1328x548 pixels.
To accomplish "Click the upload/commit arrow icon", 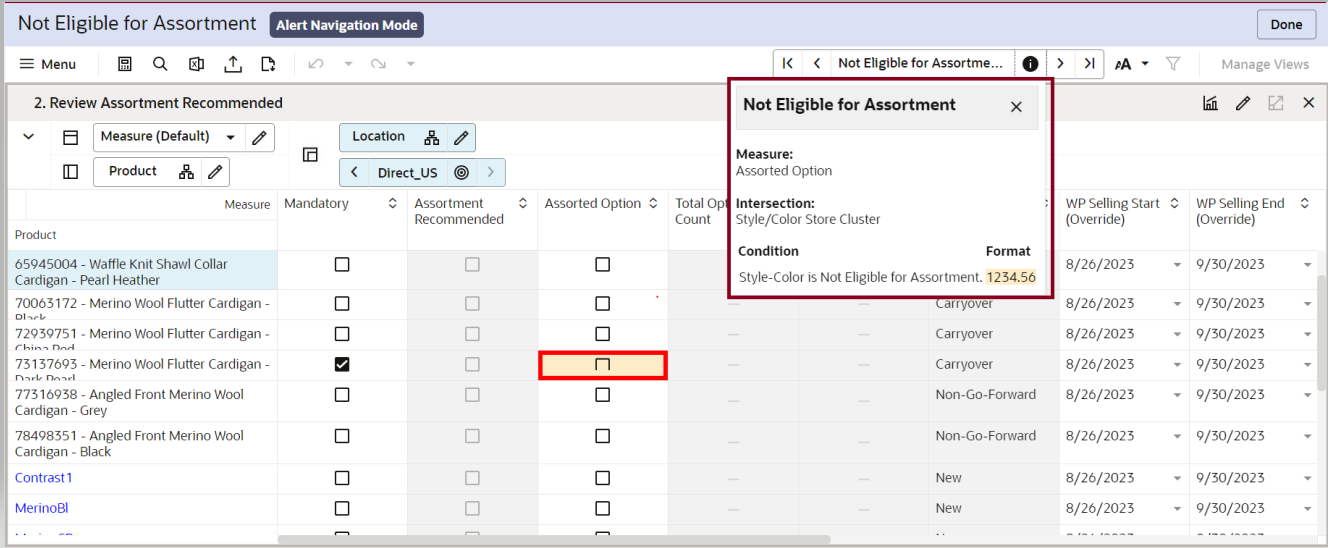I will (232, 64).
